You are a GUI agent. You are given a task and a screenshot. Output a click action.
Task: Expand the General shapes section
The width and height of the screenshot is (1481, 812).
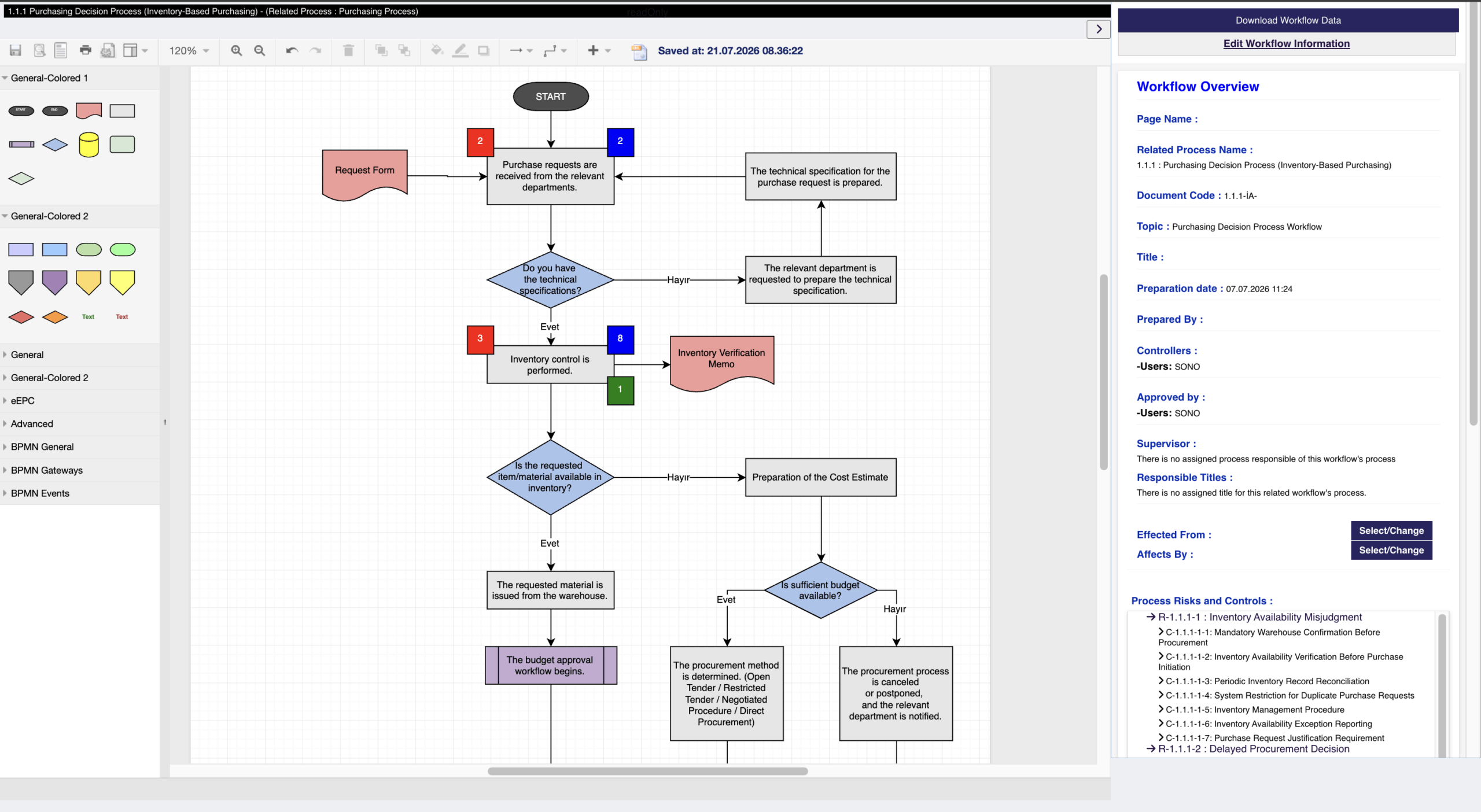[80, 355]
